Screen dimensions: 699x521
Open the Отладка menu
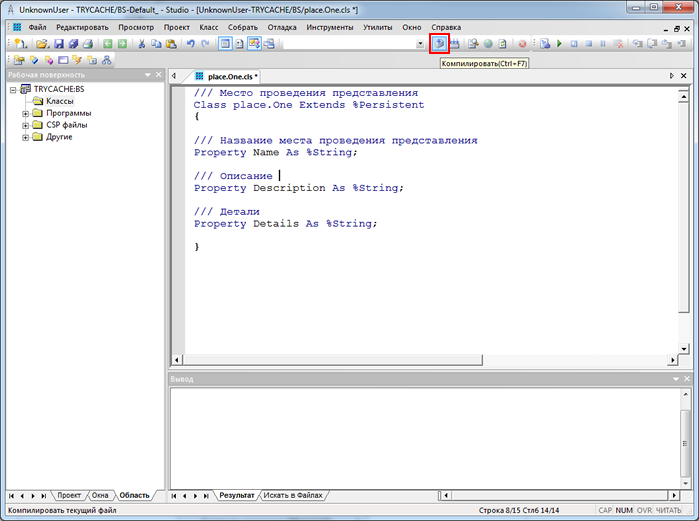coord(282,27)
